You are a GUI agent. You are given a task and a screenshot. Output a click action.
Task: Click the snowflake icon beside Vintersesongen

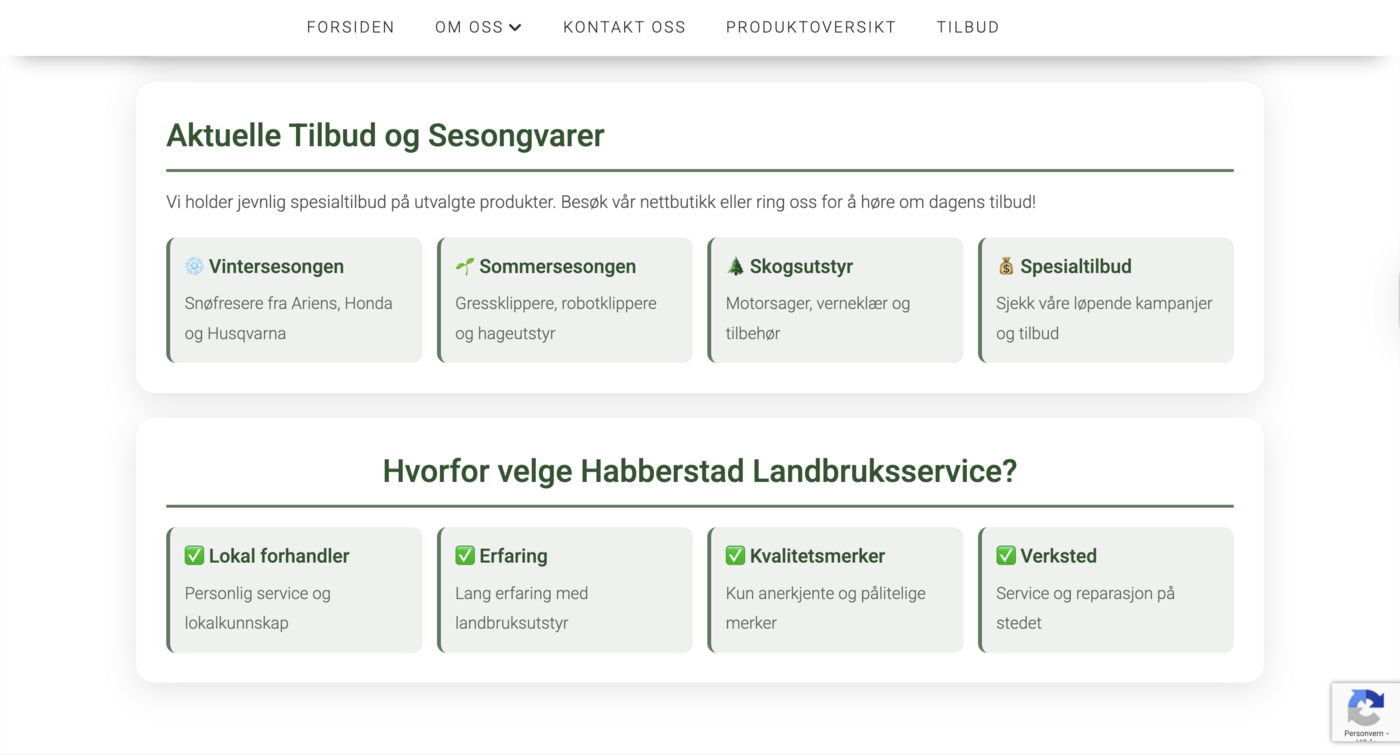(x=194, y=266)
